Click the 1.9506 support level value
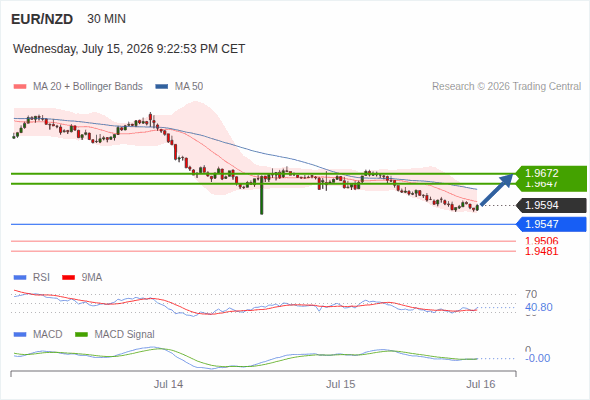Image resolution: width=590 pixels, height=400 pixels. tap(541, 241)
